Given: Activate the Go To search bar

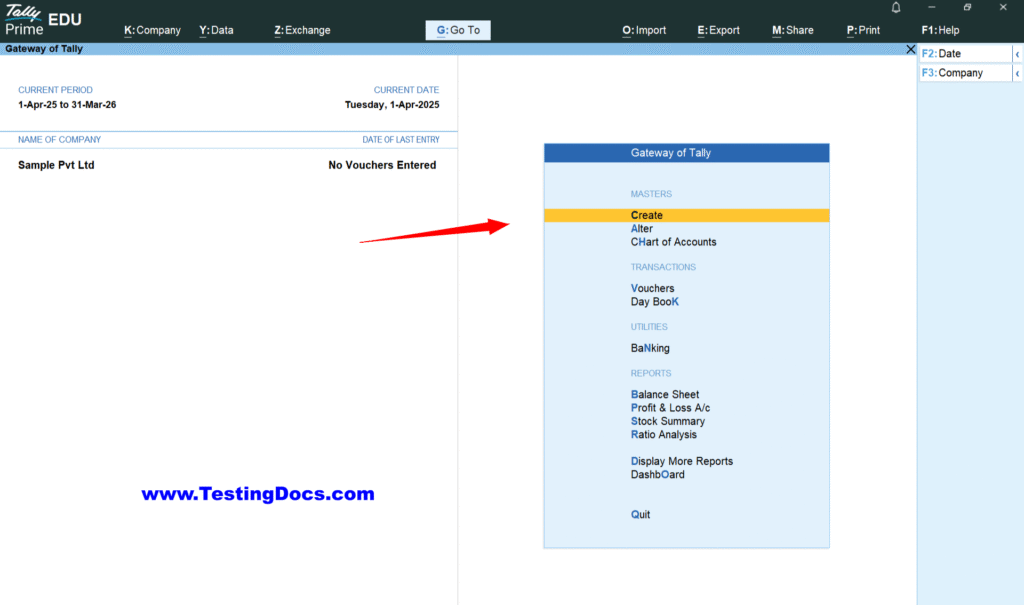Looking at the screenshot, I should click(458, 30).
